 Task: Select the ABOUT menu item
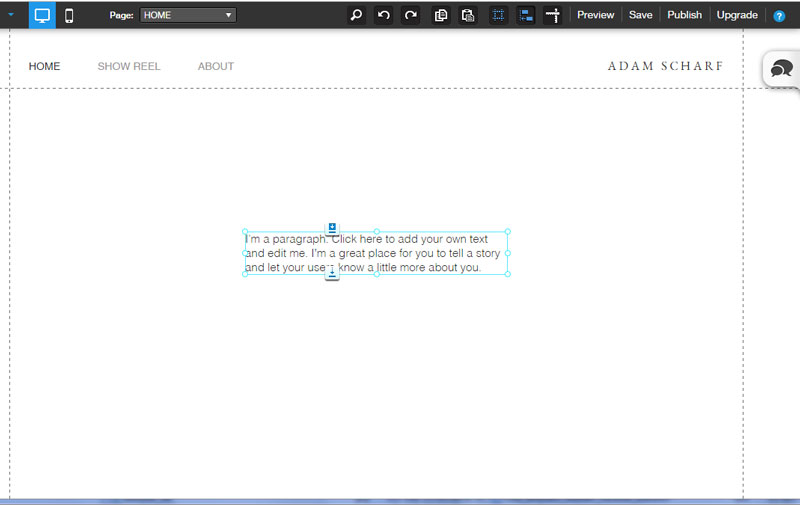[216, 66]
